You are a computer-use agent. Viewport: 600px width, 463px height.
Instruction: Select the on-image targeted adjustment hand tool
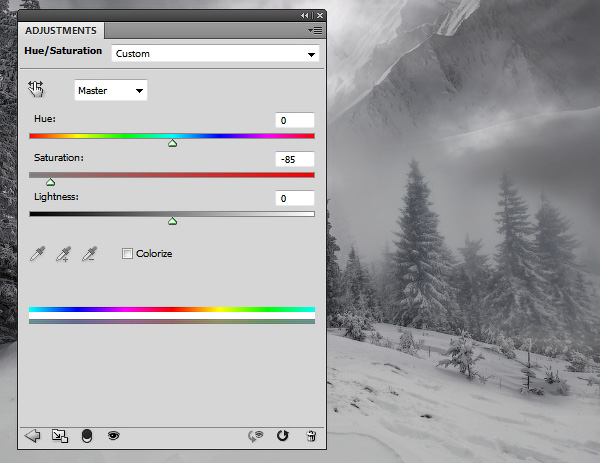(36, 89)
